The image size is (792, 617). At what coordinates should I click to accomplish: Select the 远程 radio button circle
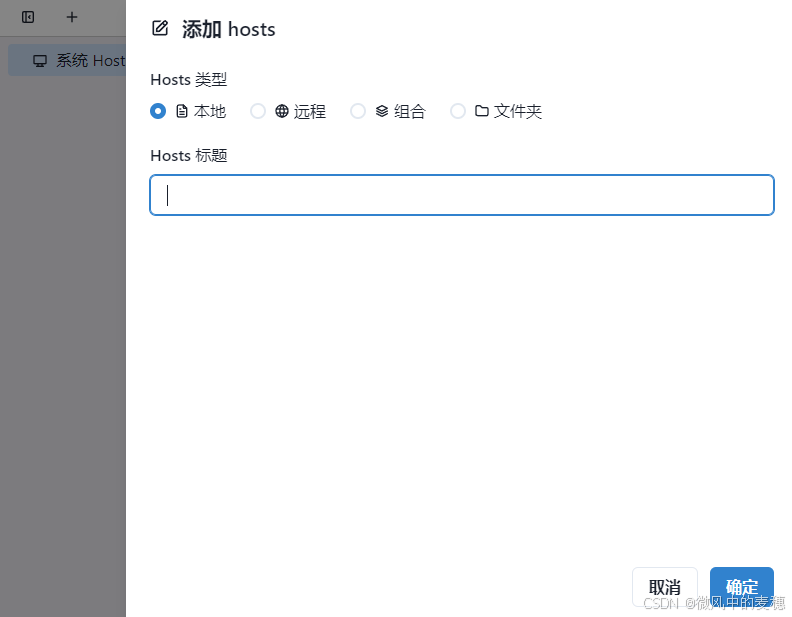pyautogui.click(x=258, y=111)
